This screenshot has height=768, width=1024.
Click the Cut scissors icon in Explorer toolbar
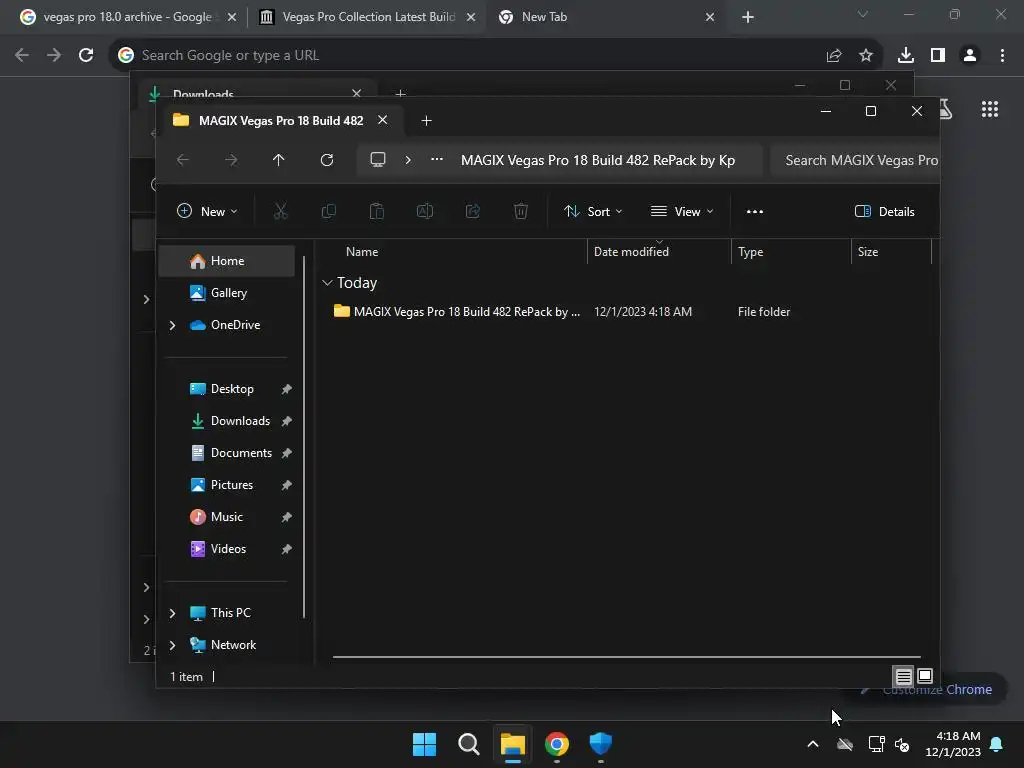point(280,211)
